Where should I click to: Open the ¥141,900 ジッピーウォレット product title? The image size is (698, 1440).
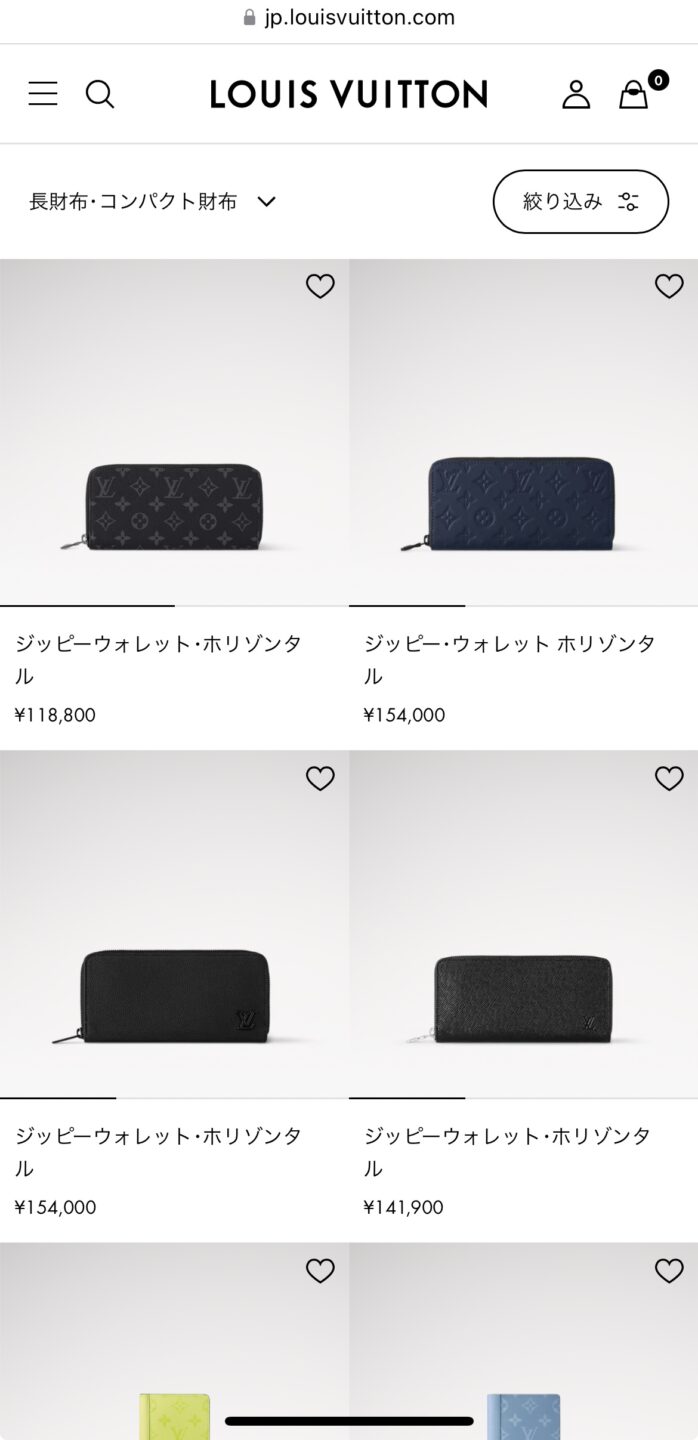(508, 1152)
